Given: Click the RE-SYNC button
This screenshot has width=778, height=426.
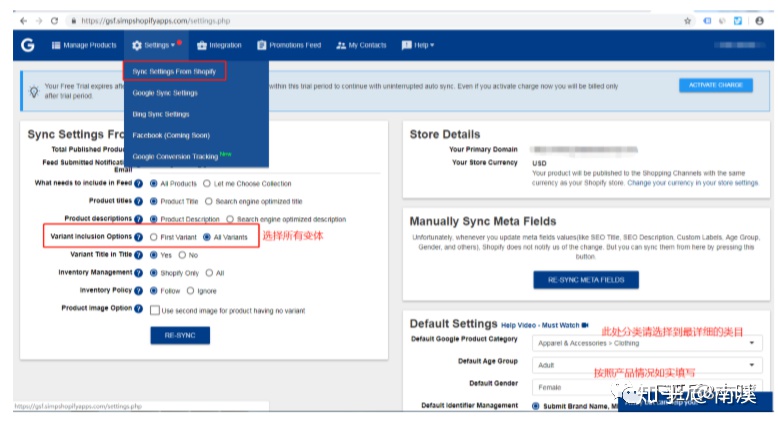Looking at the screenshot, I should (180, 335).
